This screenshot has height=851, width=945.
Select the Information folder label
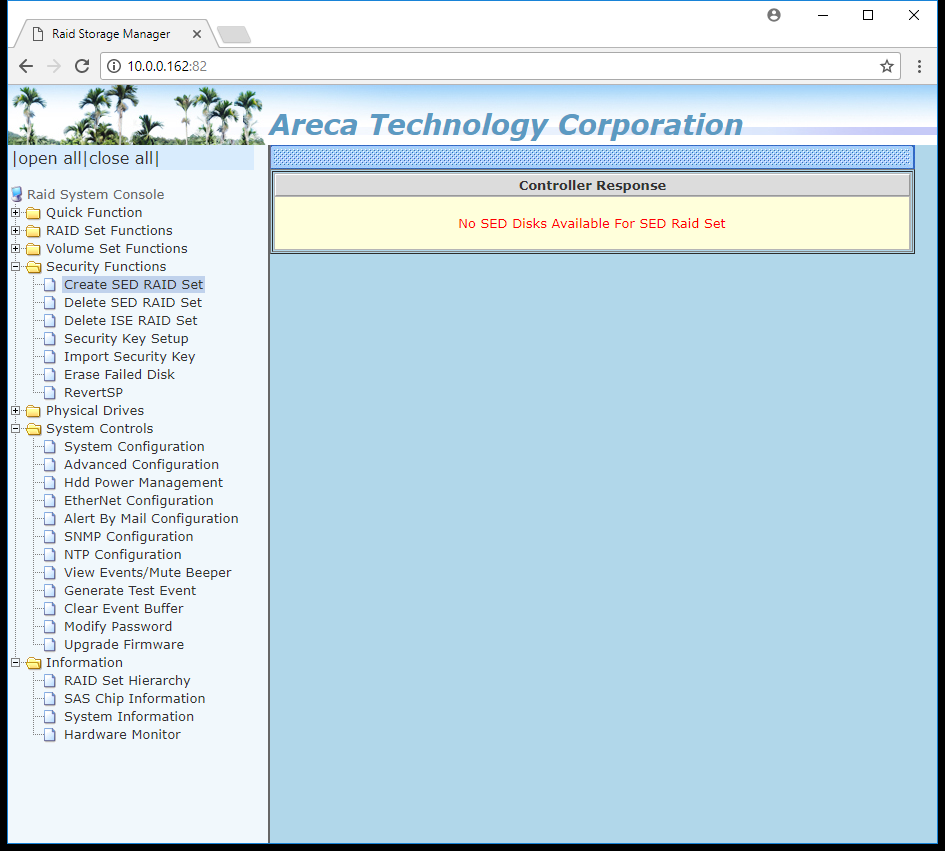84,663
